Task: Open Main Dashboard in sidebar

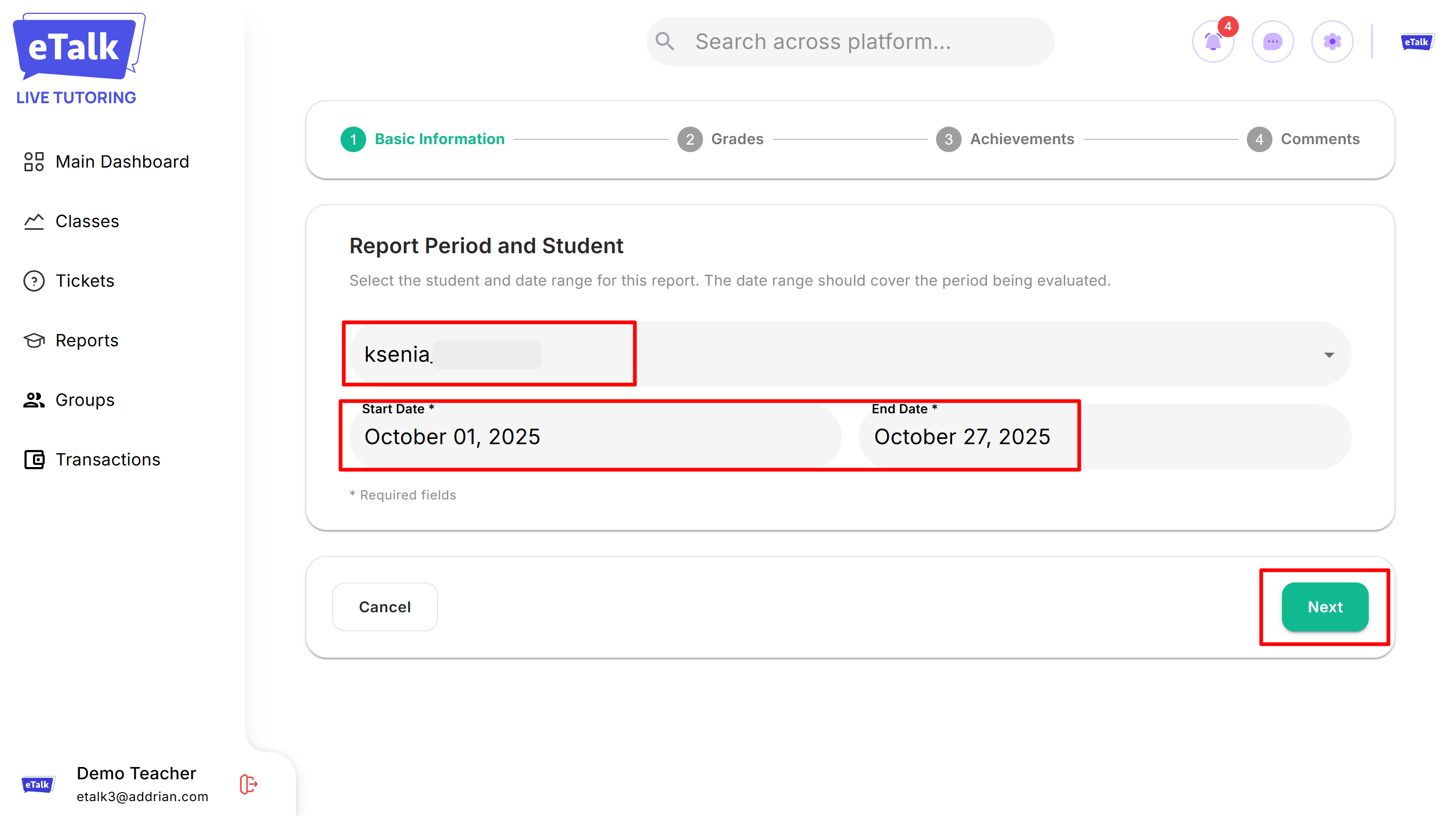Action: tap(121, 162)
